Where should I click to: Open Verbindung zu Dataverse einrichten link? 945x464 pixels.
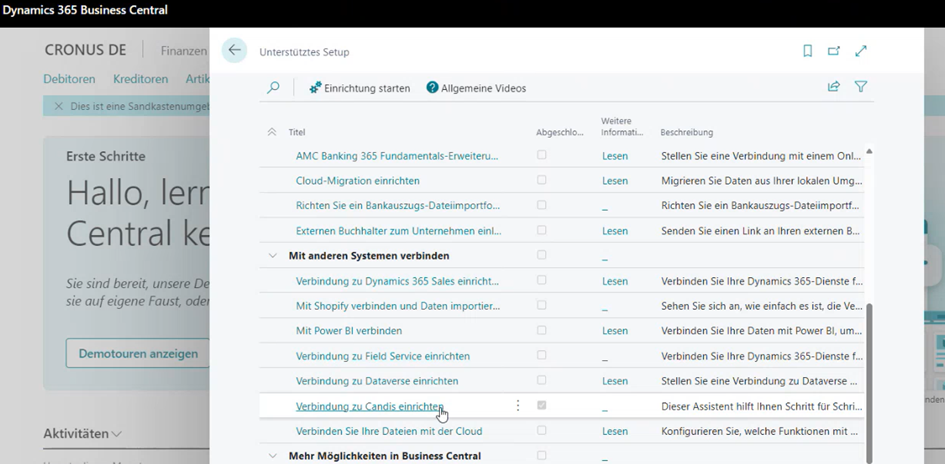coord(377,381)
